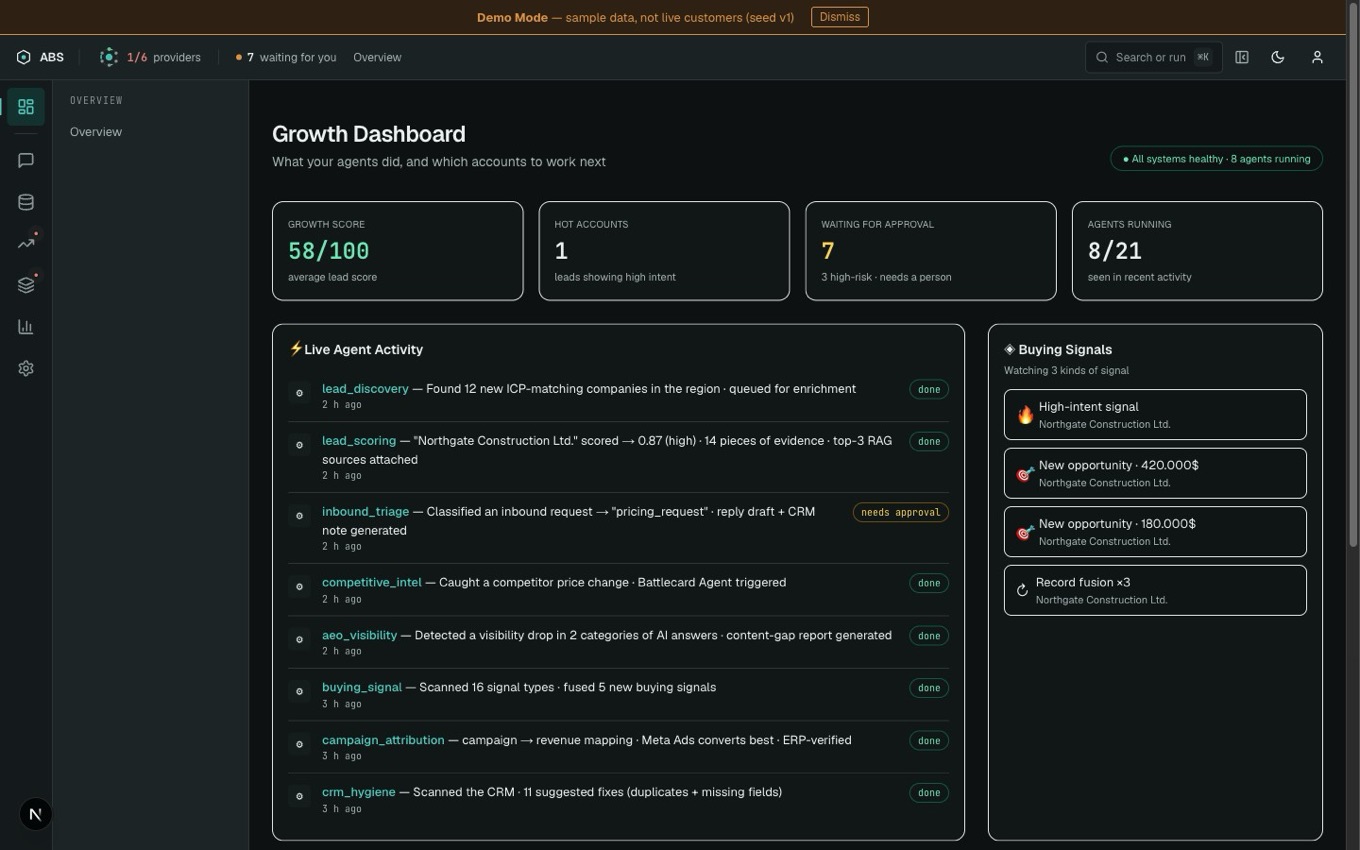1360x850 pixels.
Task: Click the needs approval badge on inbound_triage
Action: pyautogui.click(x=901, y=512)
